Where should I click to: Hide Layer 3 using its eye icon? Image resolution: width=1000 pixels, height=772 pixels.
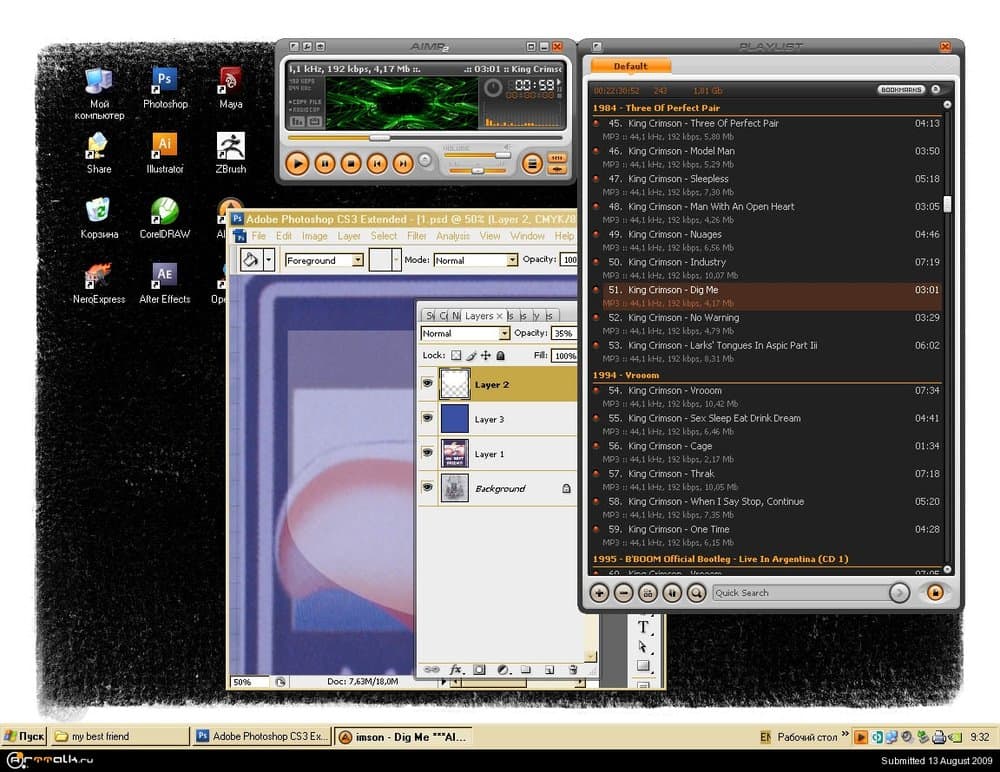click(428, 419)
